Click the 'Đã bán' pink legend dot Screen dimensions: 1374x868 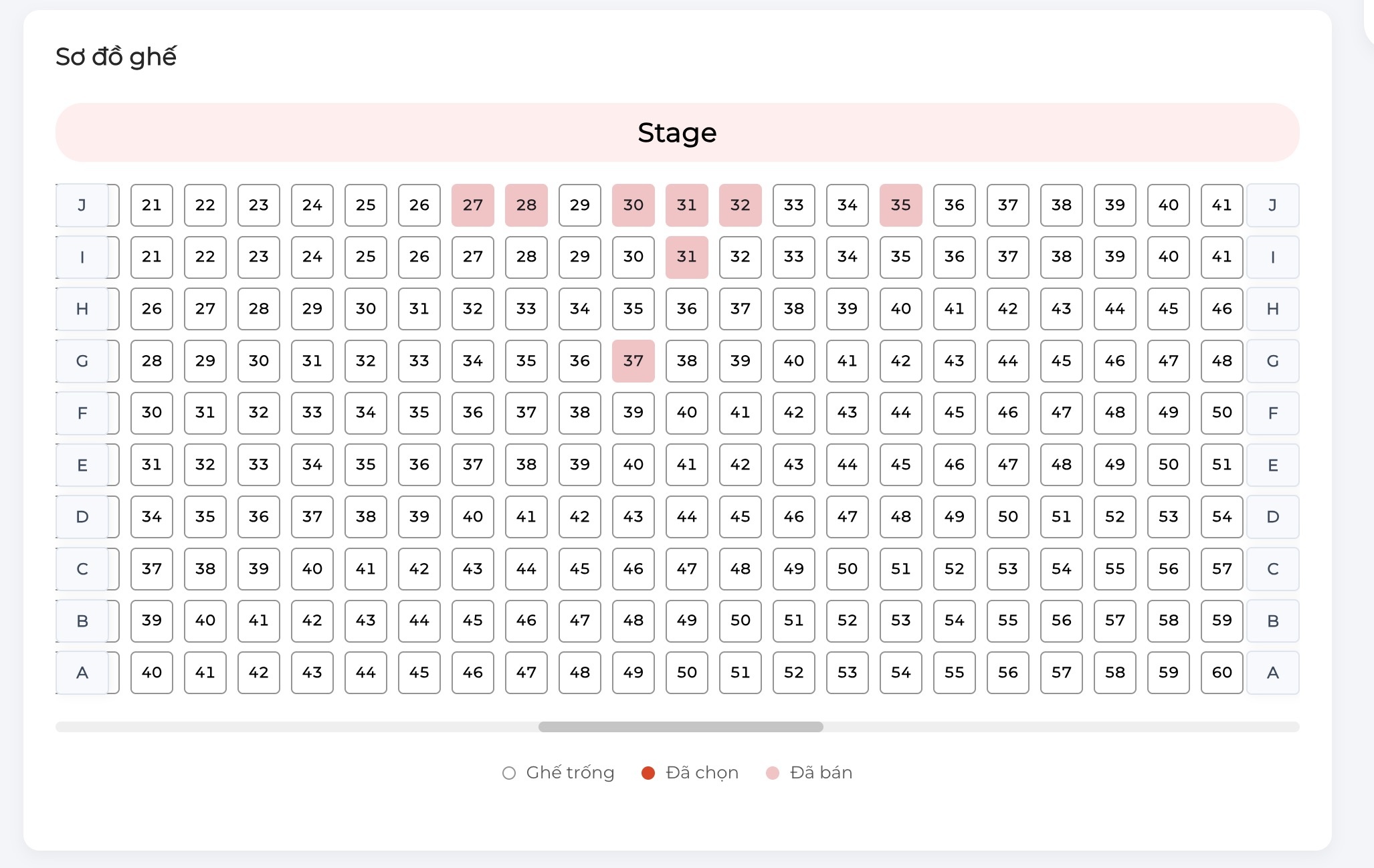click(x=773, y=773)
